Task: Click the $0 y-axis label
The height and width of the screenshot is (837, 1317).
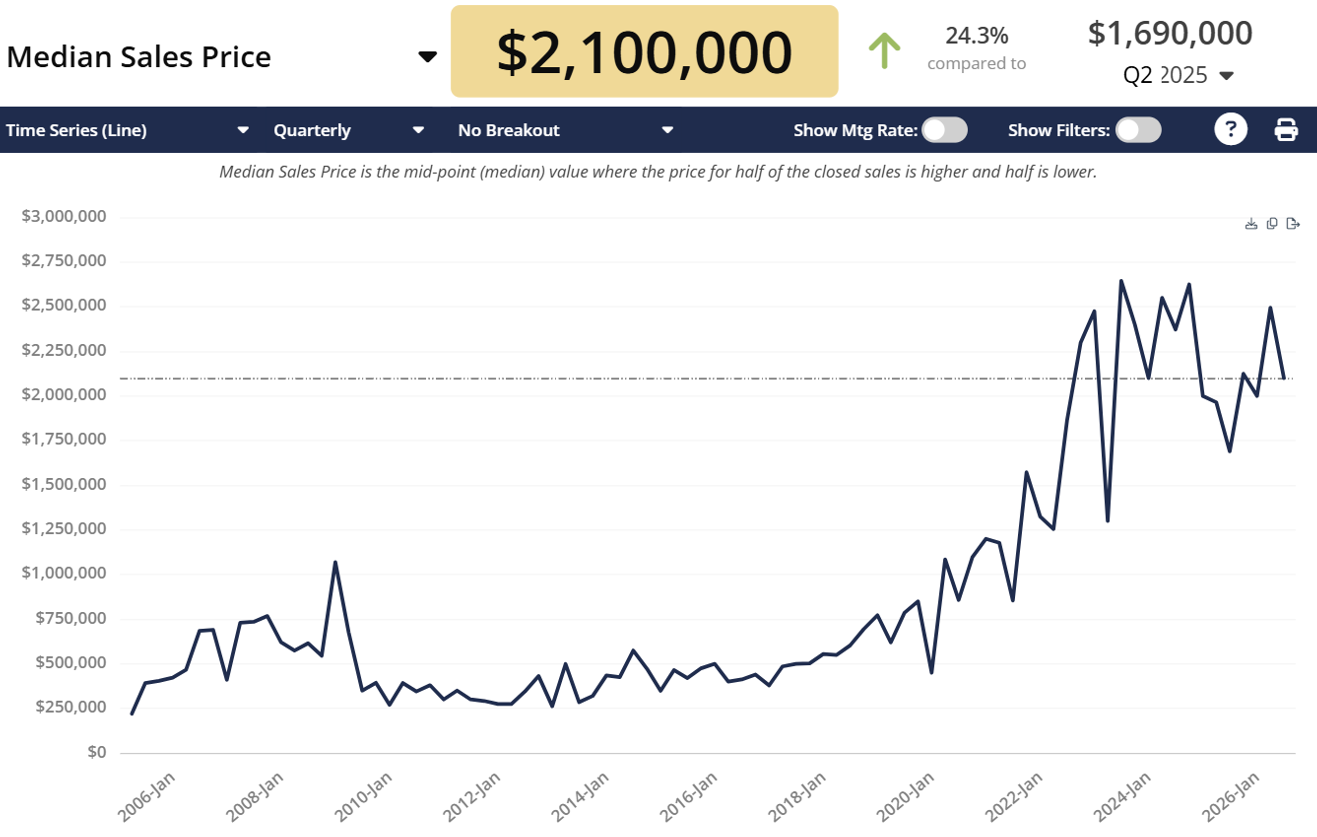Action: 97,752
